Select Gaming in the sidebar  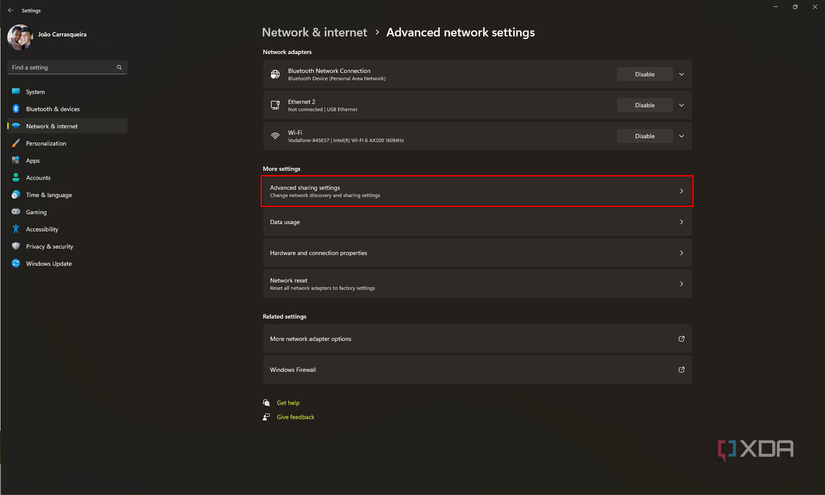[x=36, y=212]
